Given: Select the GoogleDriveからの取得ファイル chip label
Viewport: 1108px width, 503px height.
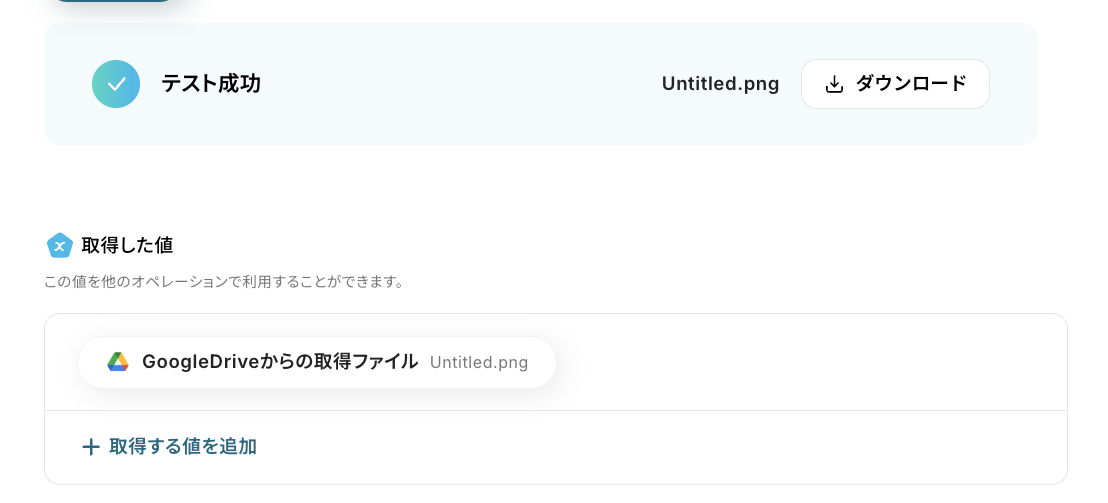Looking at the screenshot, I should 279,362.
